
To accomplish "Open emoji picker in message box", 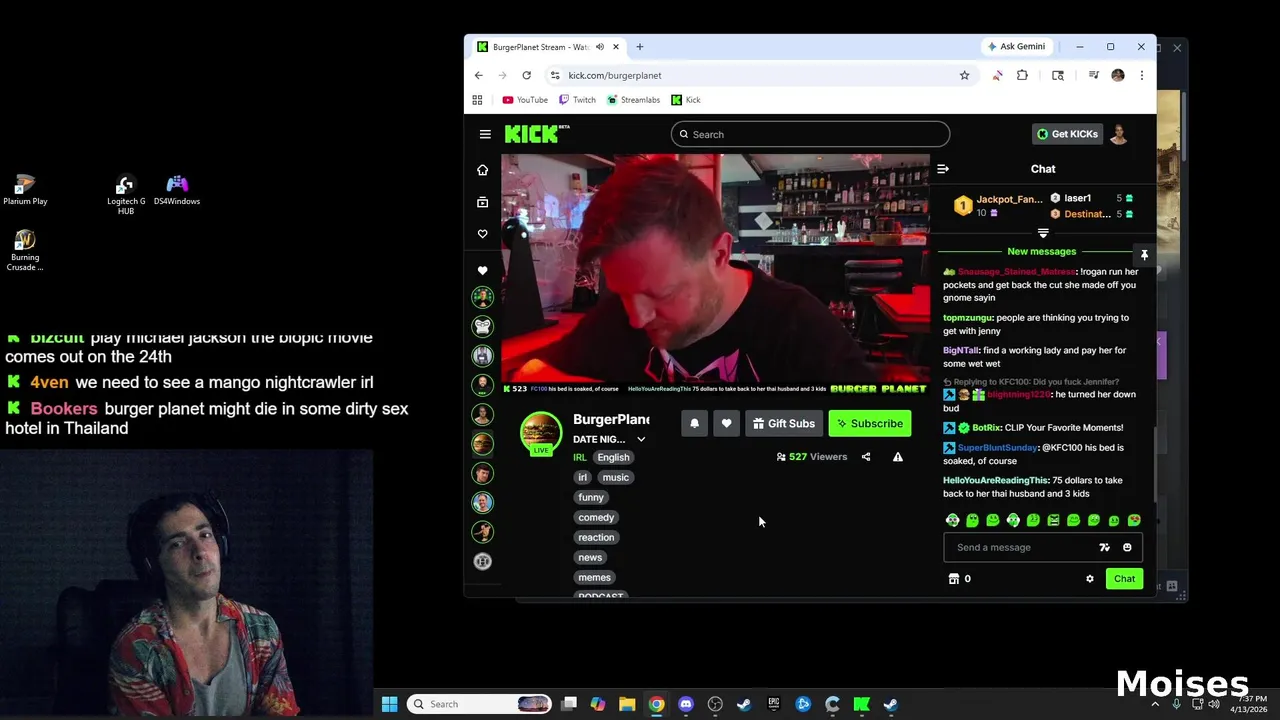I will pos(1127,547).
